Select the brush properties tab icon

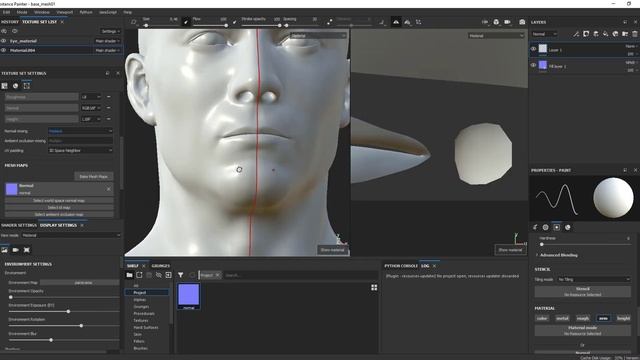point(535,227)
